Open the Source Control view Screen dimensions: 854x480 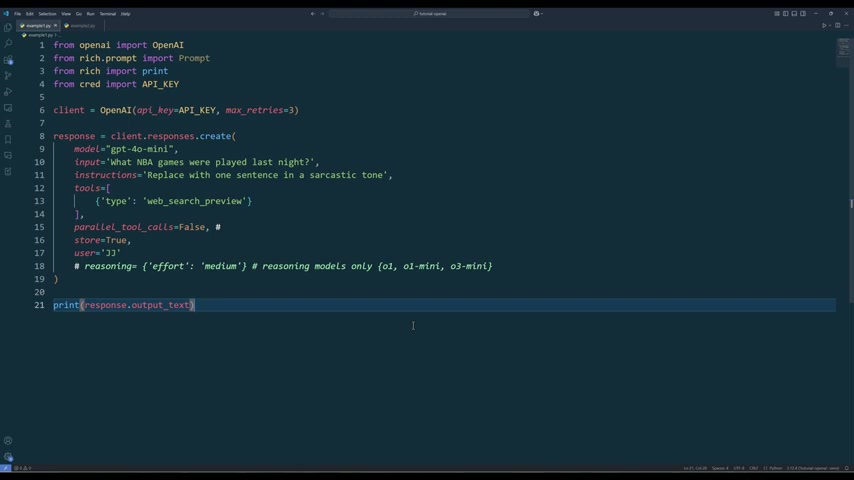tap(8, 75)
